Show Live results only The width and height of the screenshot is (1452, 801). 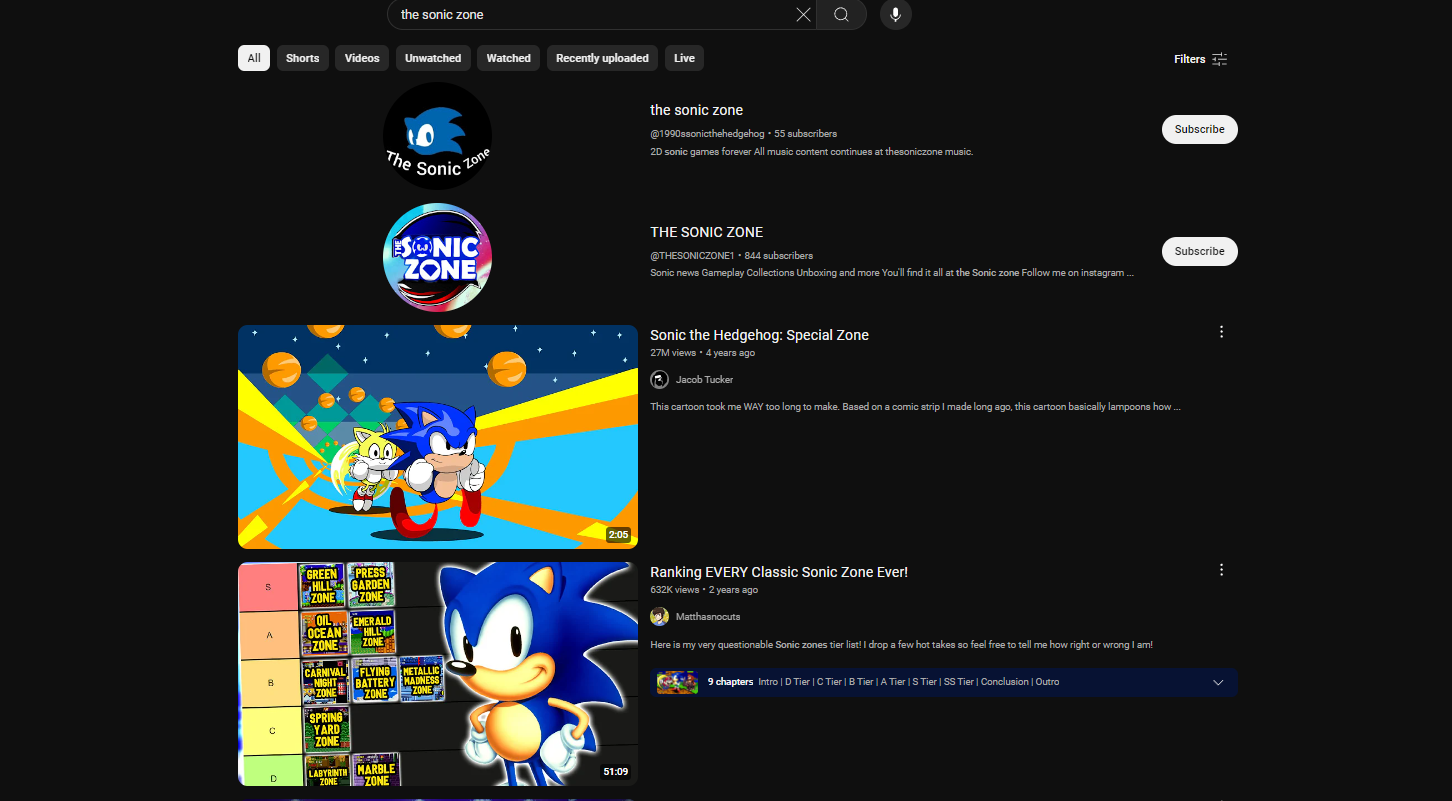[x=684, y=58]
